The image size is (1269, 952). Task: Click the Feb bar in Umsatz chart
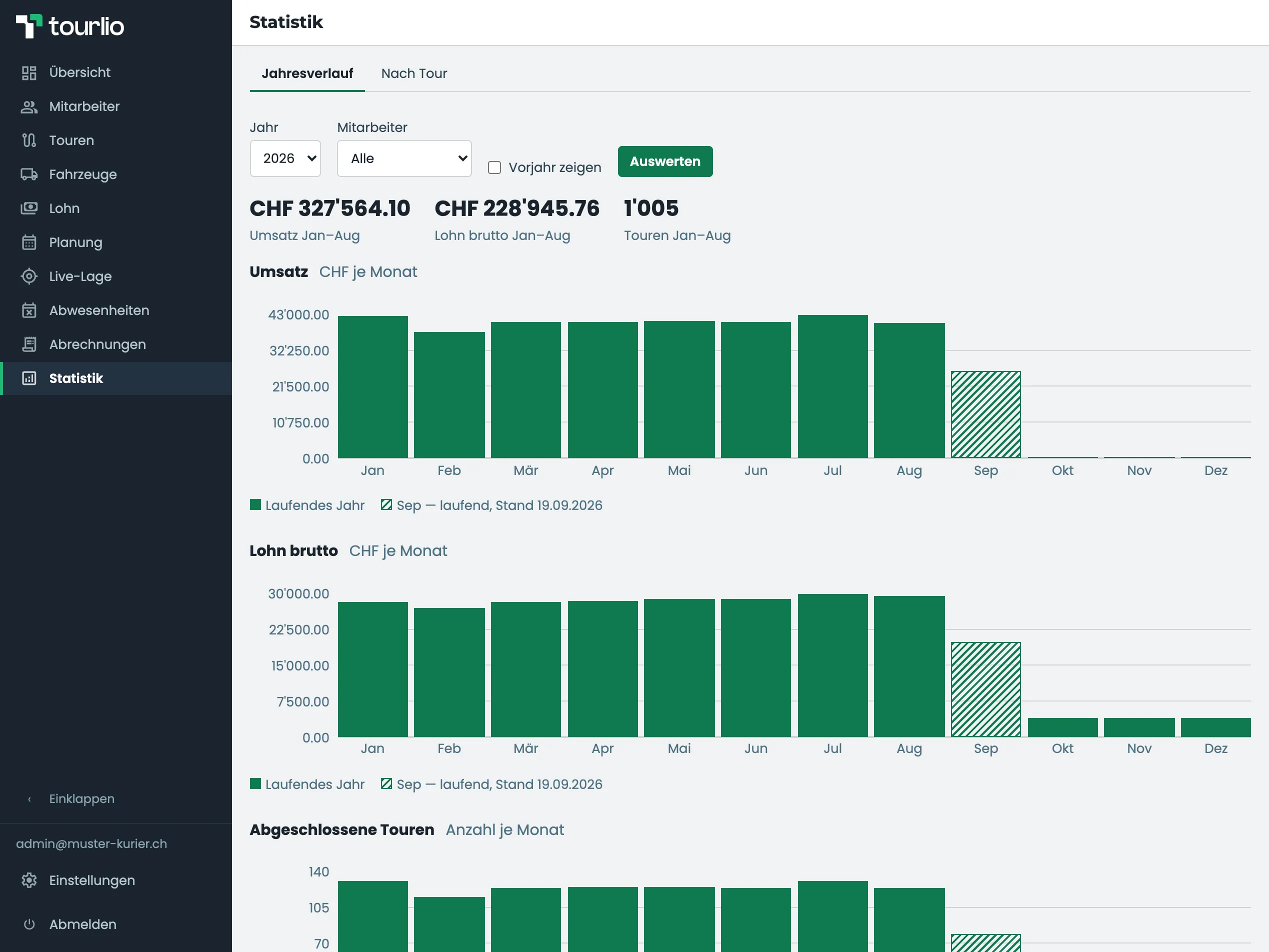[449, 395]
